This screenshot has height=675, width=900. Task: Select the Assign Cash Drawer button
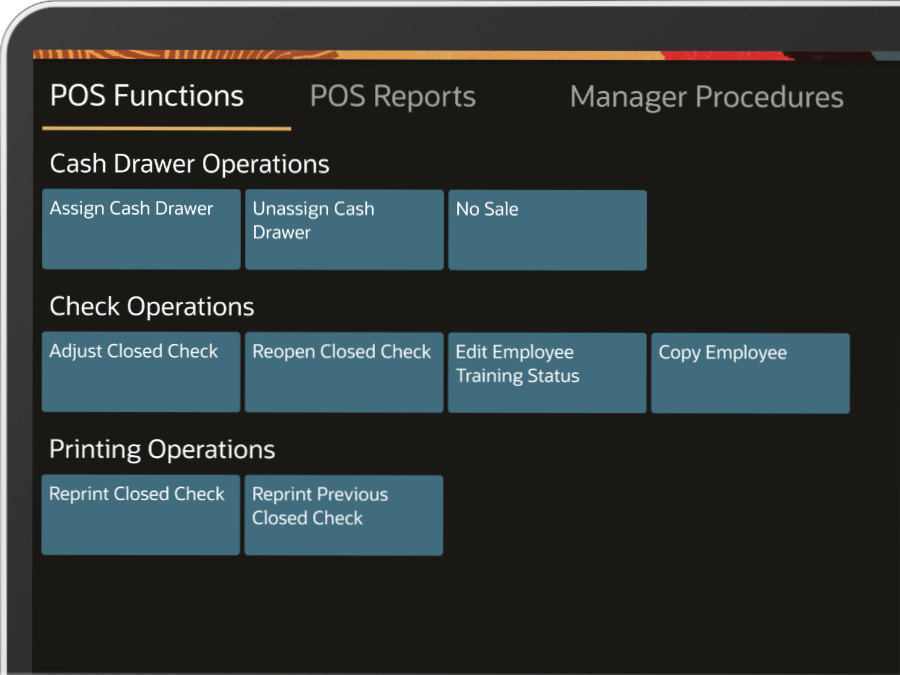click(x=141, y=229)
